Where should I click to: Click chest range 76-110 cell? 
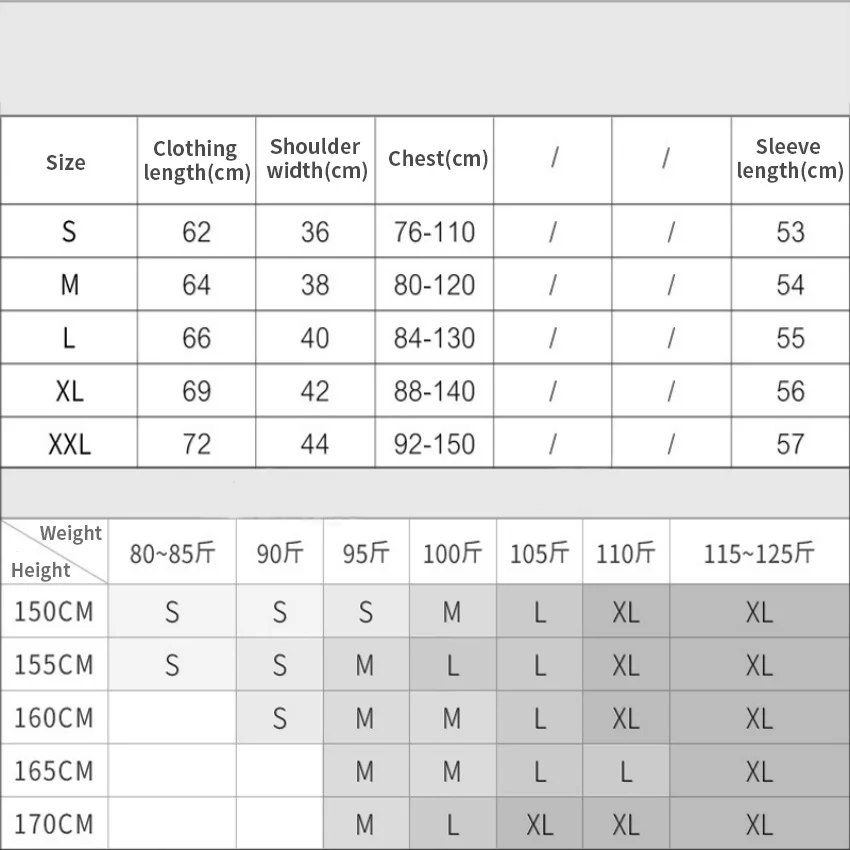point(434,232)
